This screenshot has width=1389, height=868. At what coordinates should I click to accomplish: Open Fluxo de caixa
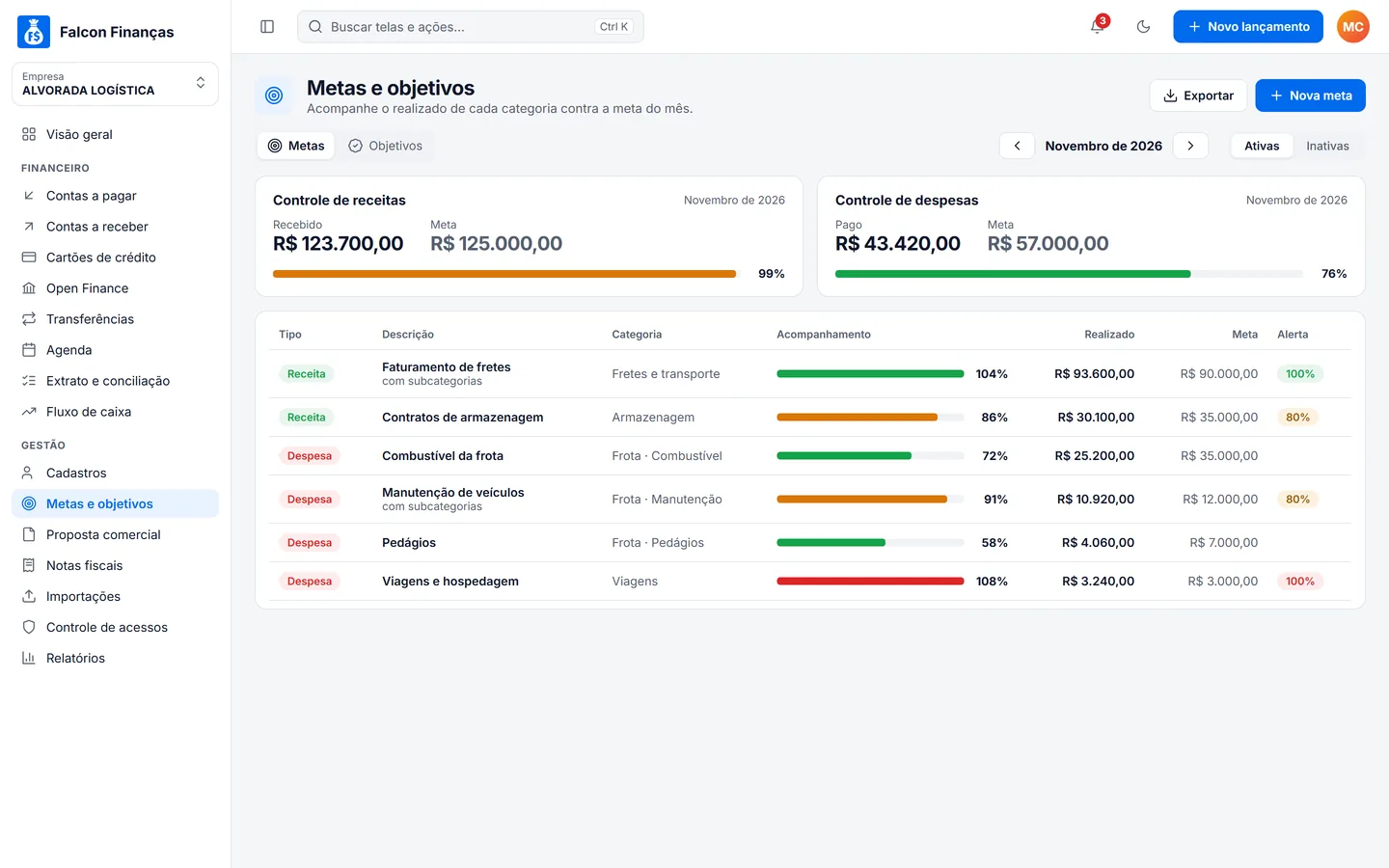pyautogui.click(x=115, y=412)
